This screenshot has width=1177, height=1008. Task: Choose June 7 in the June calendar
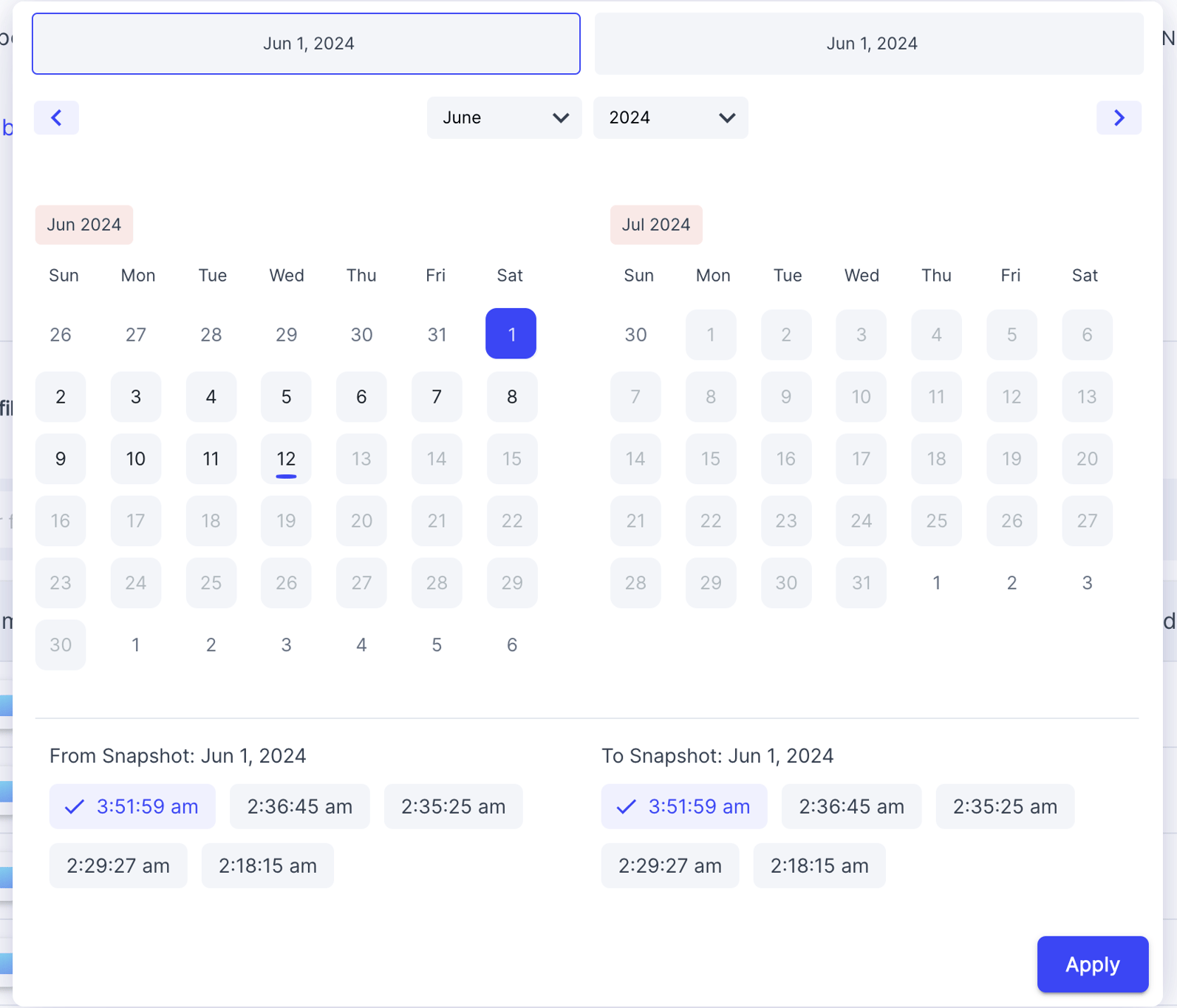[x=437, y=397]
